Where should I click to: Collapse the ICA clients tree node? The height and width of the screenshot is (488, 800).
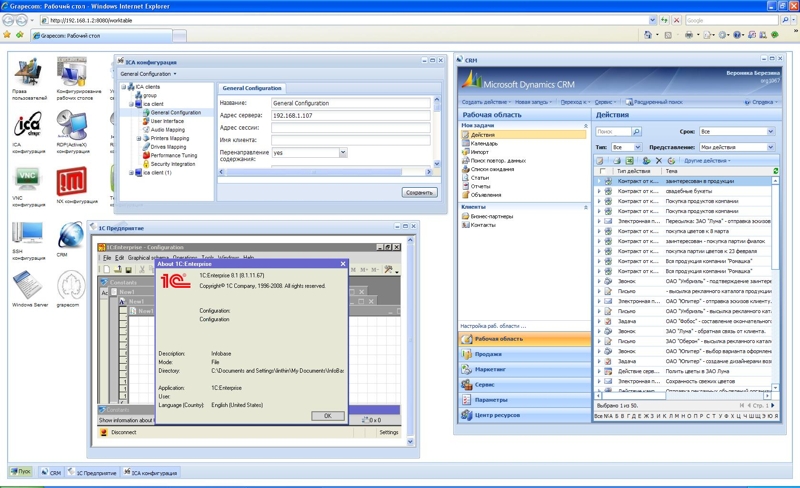click(x=123, y=87)
